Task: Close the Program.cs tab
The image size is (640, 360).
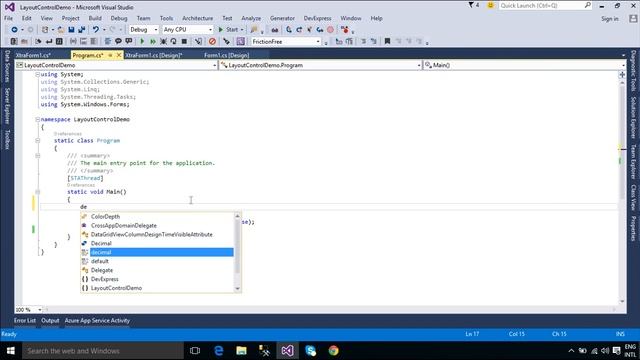Action: 119,55
